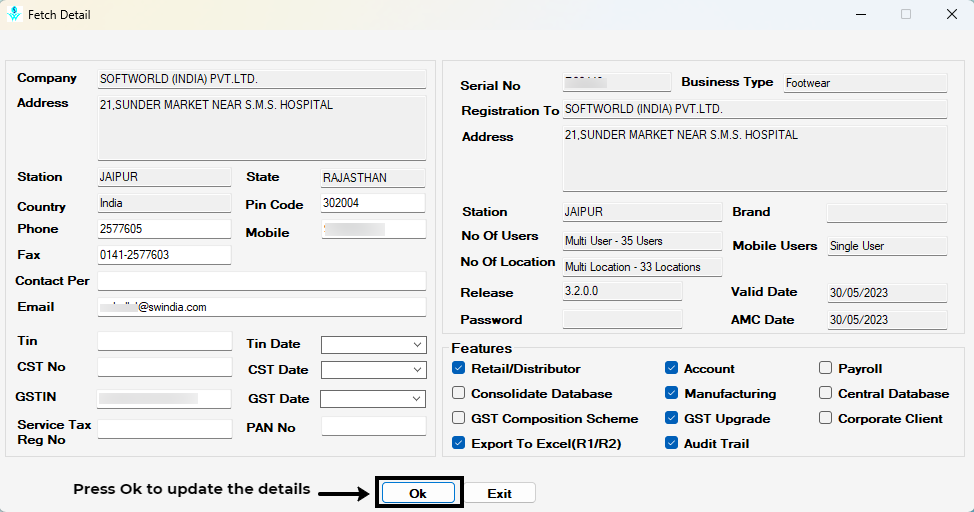The height and width of the screenshot is (512, 974).
Task: Click the Exit button
Action: pos(499,493)
